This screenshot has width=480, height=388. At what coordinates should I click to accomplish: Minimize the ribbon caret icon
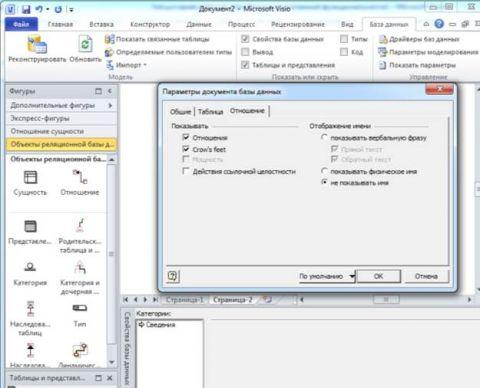click(x=426, y=24)
